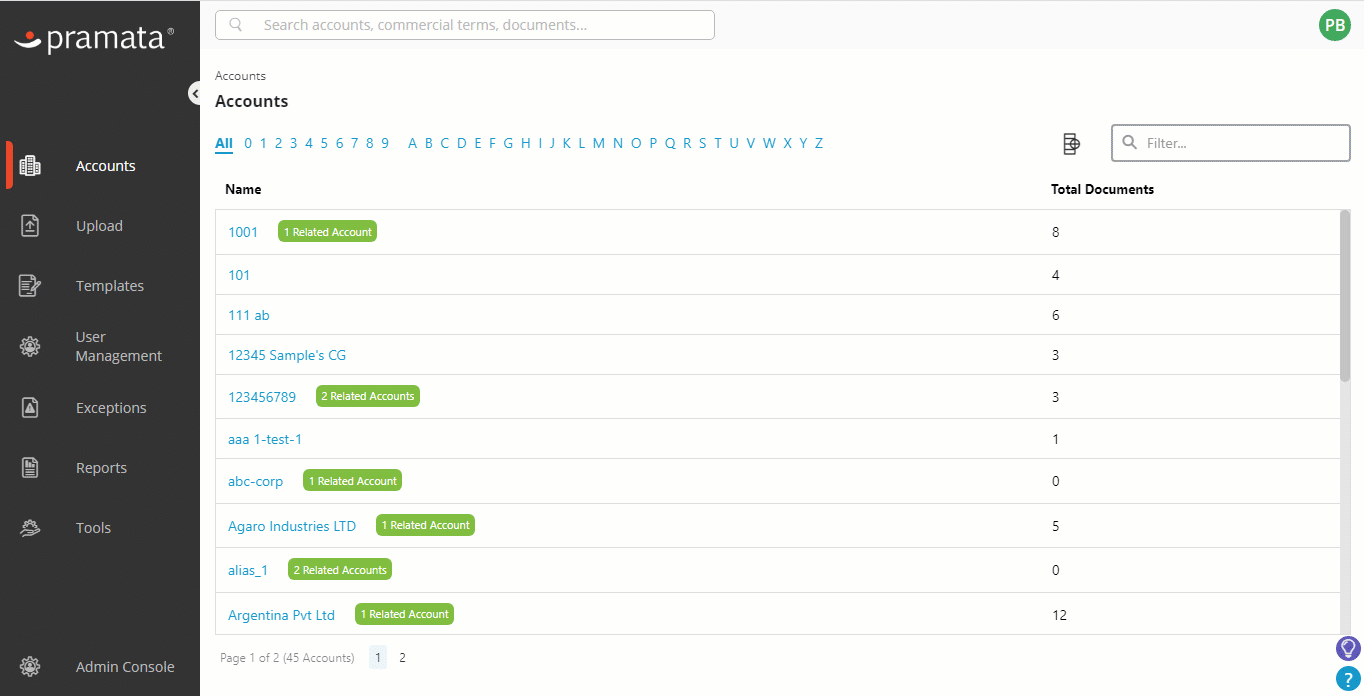The height and width of the screenshot is (696, 1364).
Task: Click the 12 documents count for Argentina
Action: click(x=1059, y=615)
